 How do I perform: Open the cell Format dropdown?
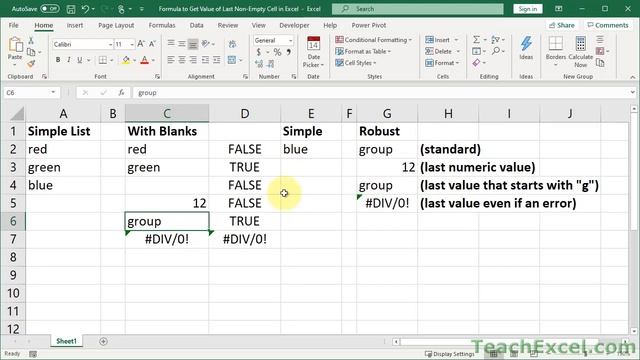point(442,62)
